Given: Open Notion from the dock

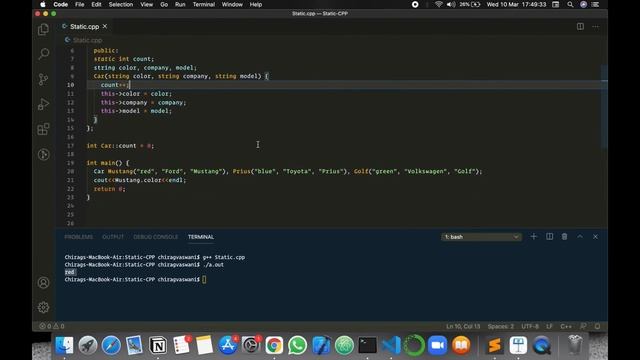Looking at the screenshot, I should (158, 345).
